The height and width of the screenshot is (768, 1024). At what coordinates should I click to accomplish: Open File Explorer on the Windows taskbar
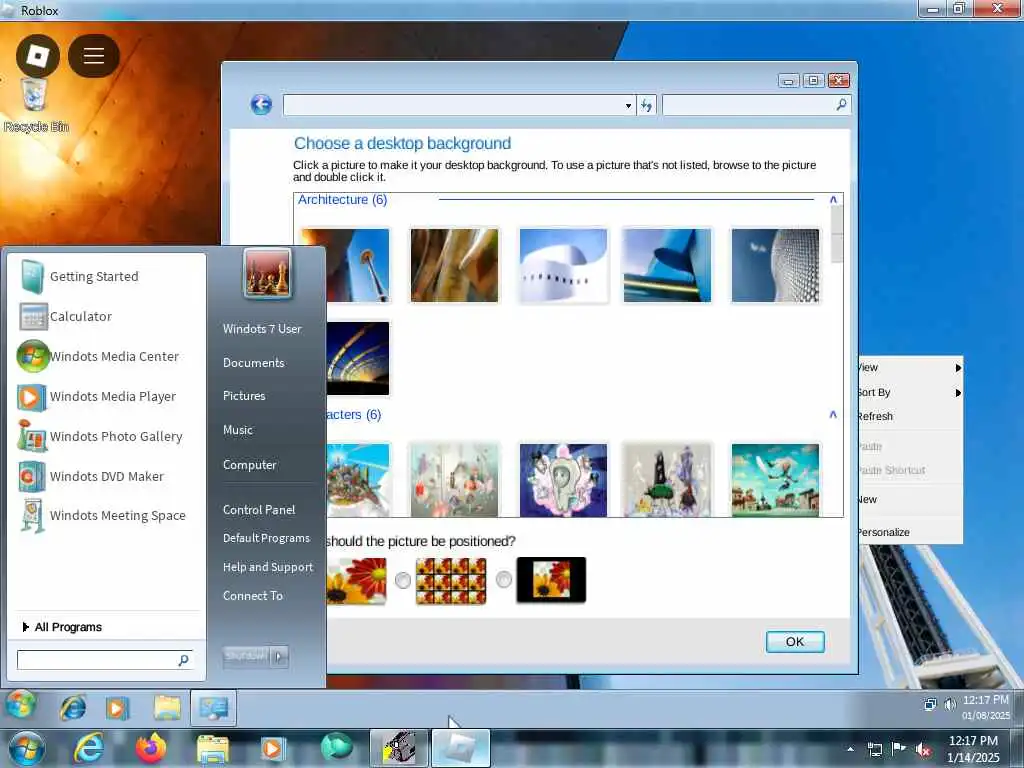point(212,749)
